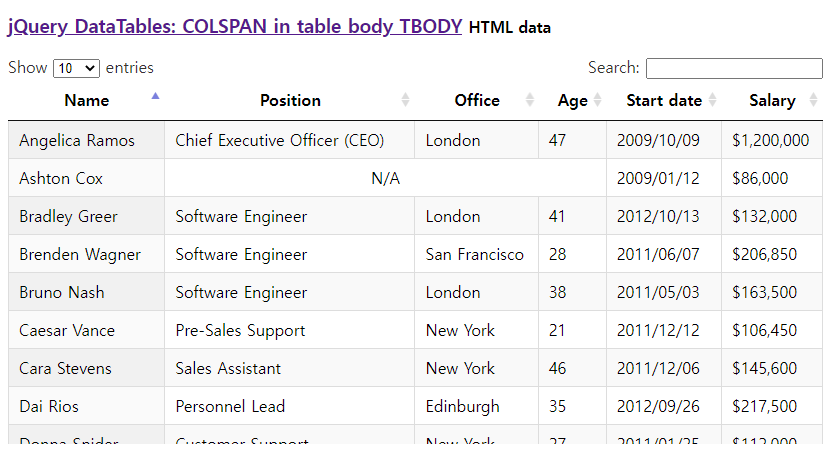Sort by the Salary column header
The width and height of the screenshot is (824, 452).
coord(771,100)
